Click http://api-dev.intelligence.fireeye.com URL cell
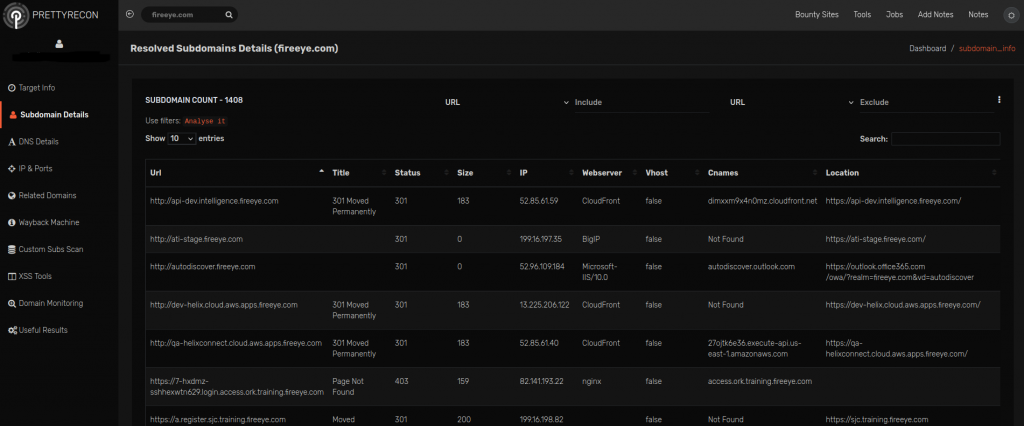The height and width of the screenshot is (426, 1024). (214, 201)
